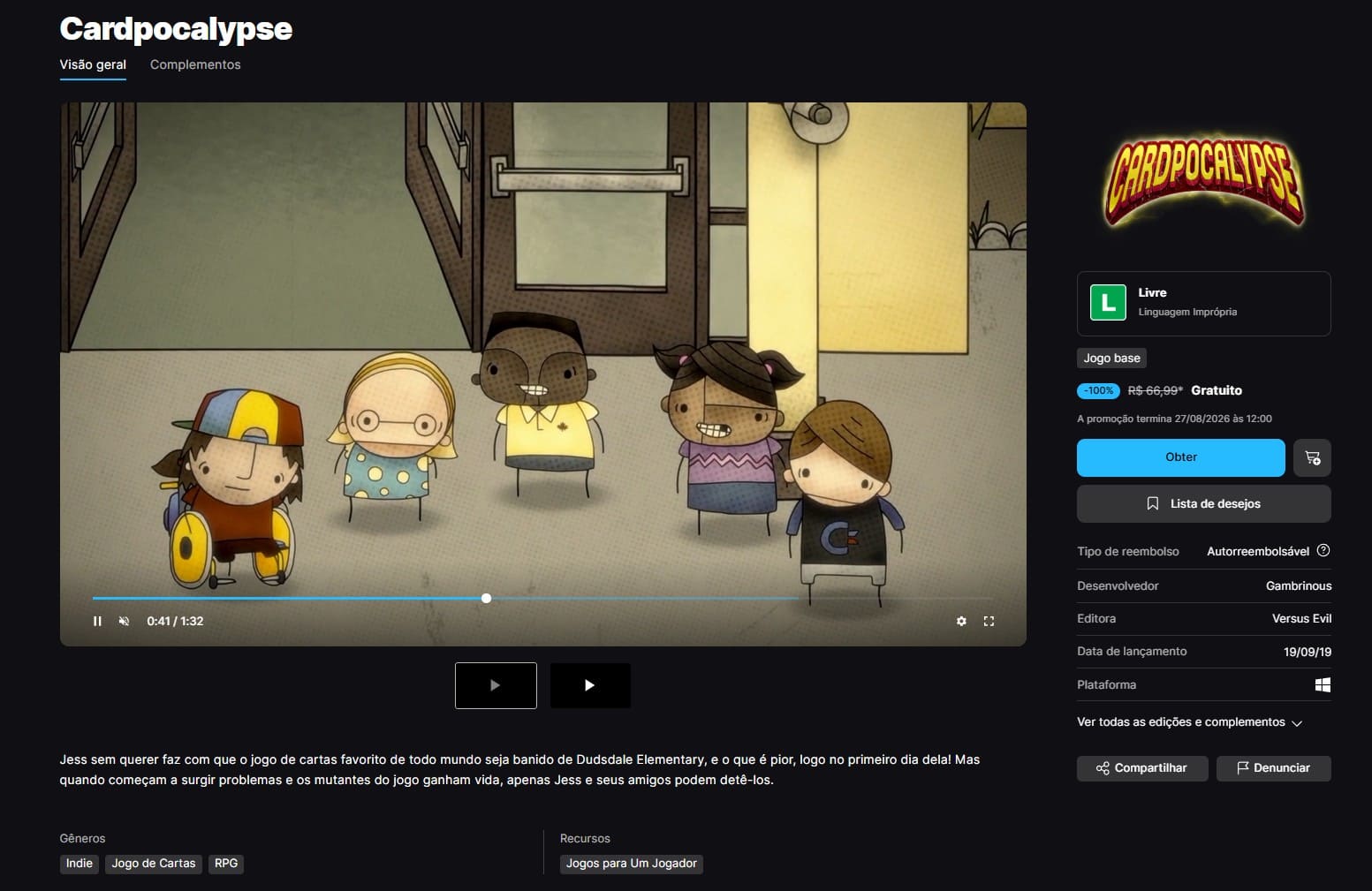The image size is (1372, 891).
Task: Click the Cardpocalypse logo image
Action: 1203,184
